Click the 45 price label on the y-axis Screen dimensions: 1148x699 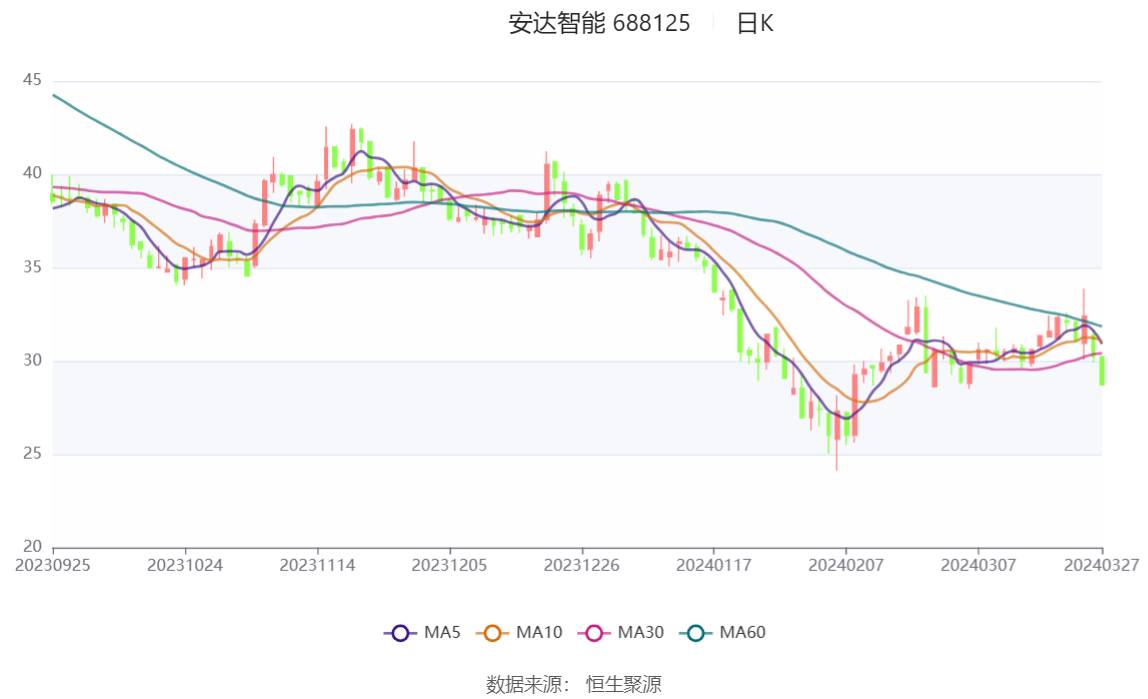coord(32,80)
